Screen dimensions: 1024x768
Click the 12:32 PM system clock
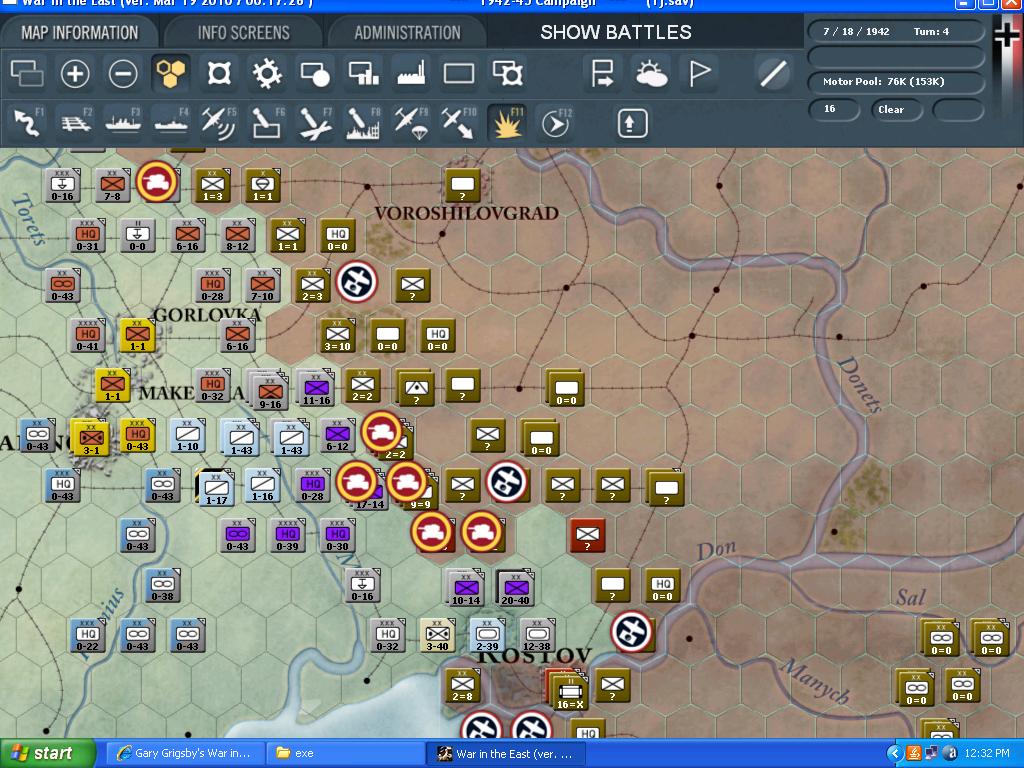pyautogui.click(x=986, y=754)
